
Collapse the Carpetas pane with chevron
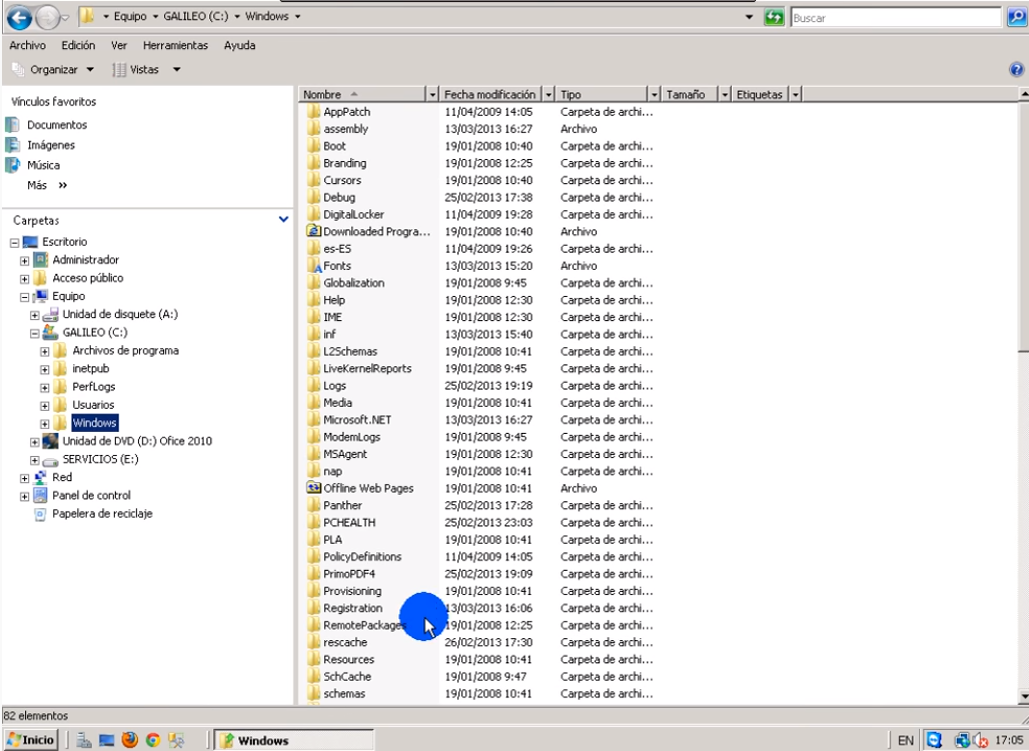[284, 219]
